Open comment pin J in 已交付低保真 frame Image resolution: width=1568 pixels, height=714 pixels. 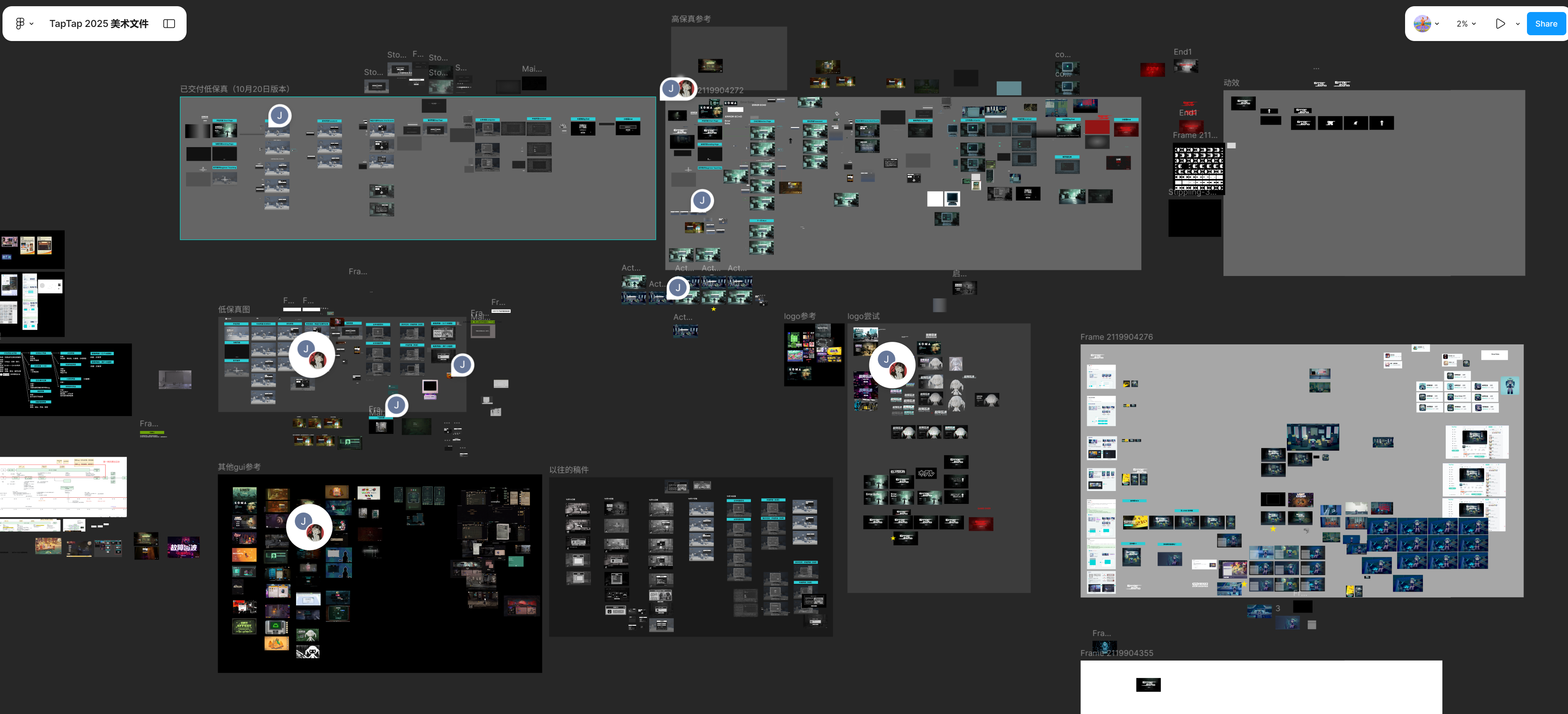(x=279, y=116)
